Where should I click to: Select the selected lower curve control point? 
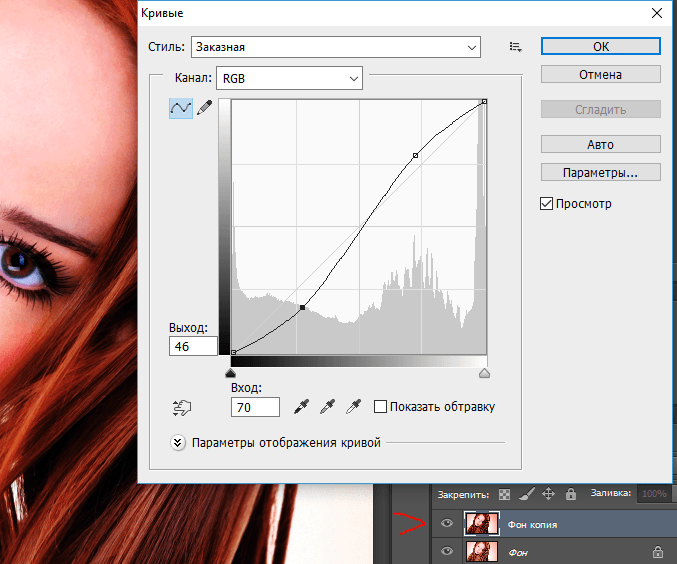click(x=302, y=307)
